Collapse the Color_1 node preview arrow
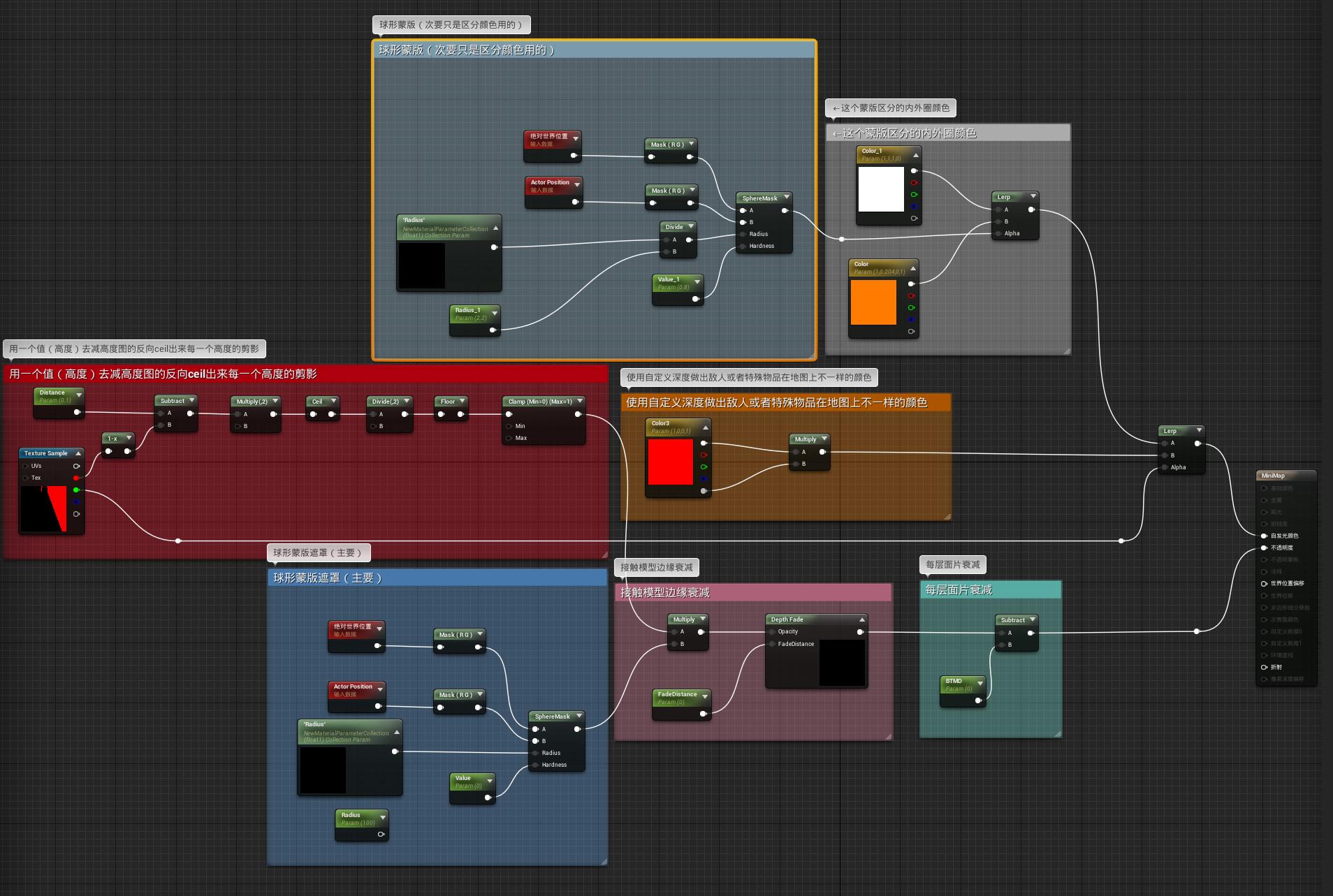Viewport: 1333px width, 896px height. [x=915, y=155]
